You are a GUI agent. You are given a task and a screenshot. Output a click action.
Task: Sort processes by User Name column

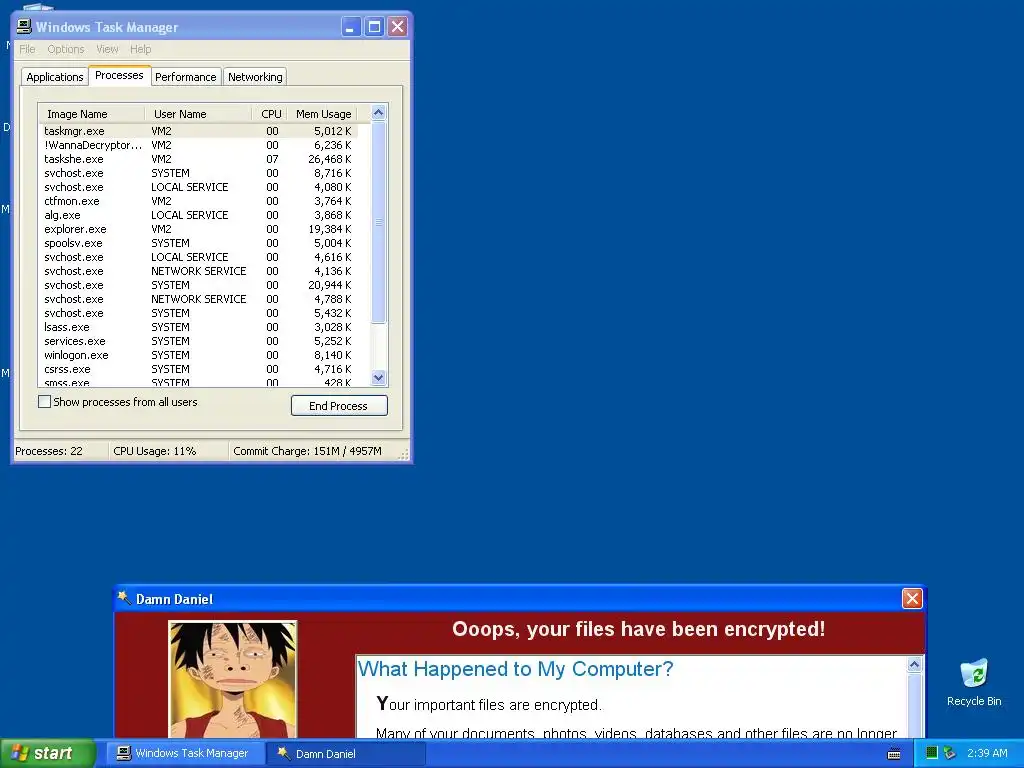pos(198,114)
